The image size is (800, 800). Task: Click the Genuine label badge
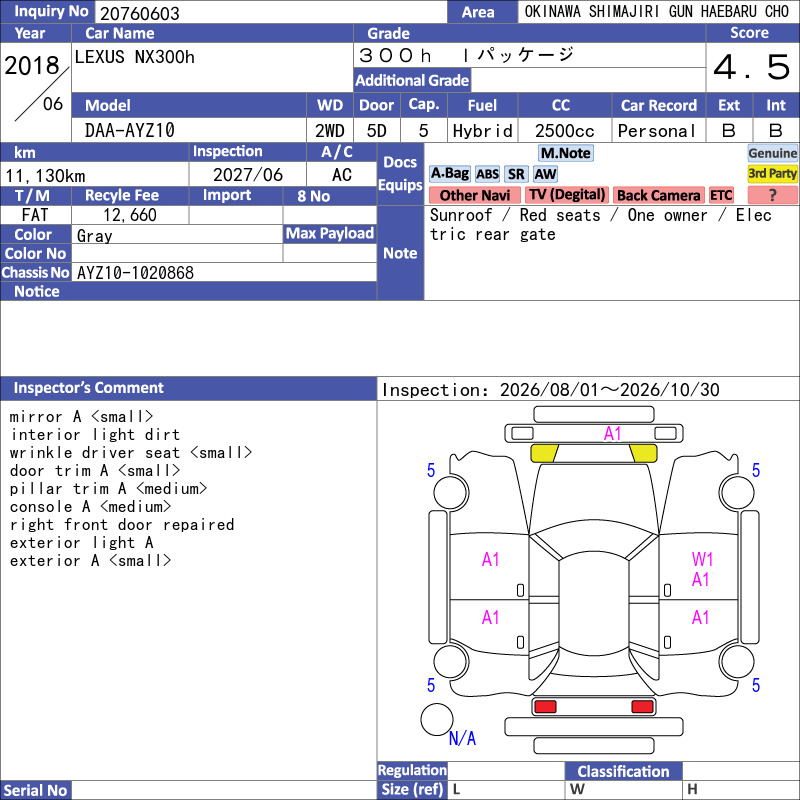coord(772,153)
